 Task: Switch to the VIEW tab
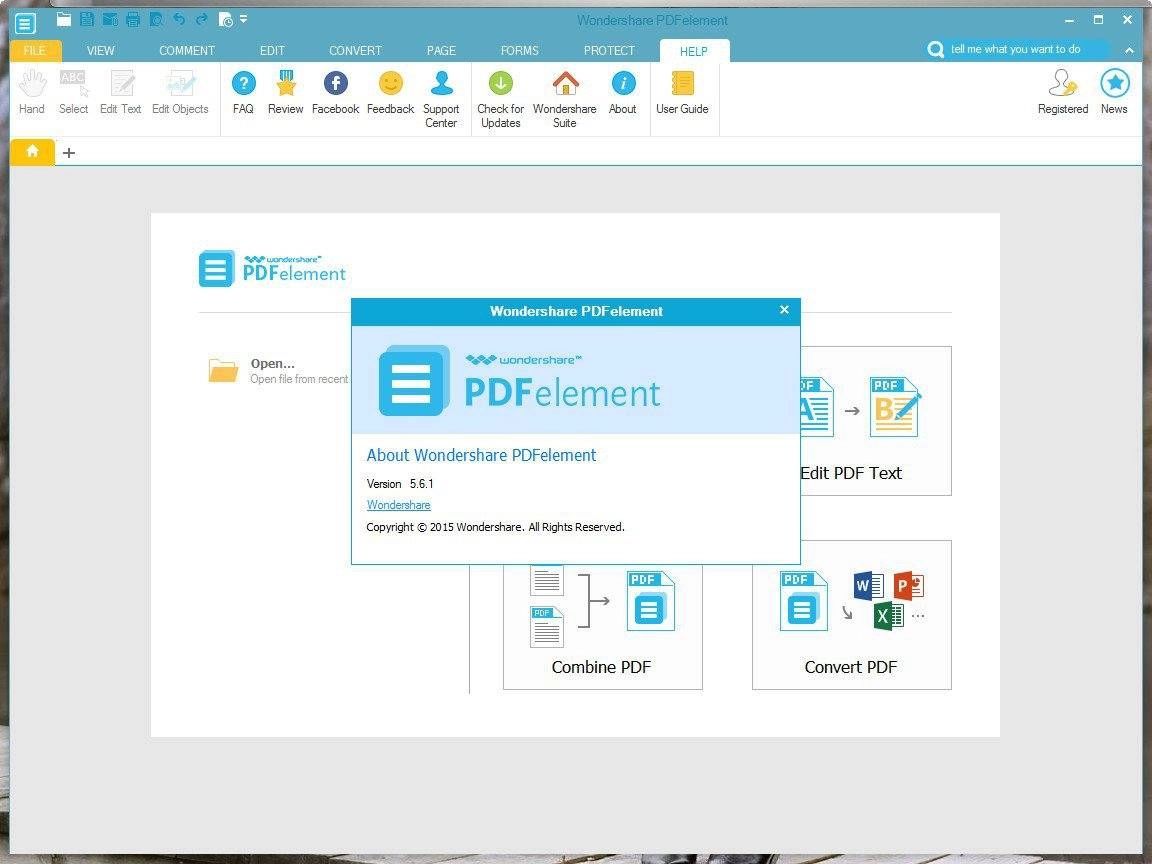pyautogui.click(x=101, y=51)
